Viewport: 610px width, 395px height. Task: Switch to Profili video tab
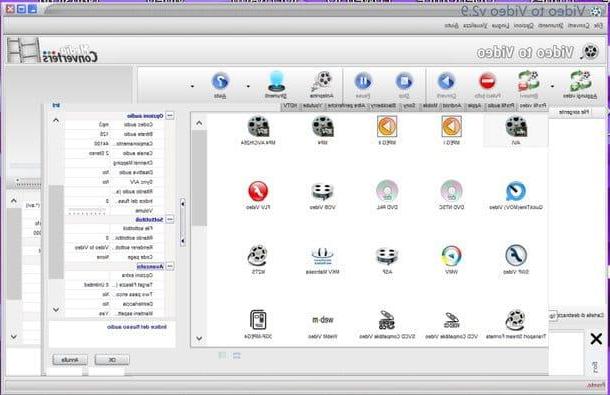pos(533,105)
